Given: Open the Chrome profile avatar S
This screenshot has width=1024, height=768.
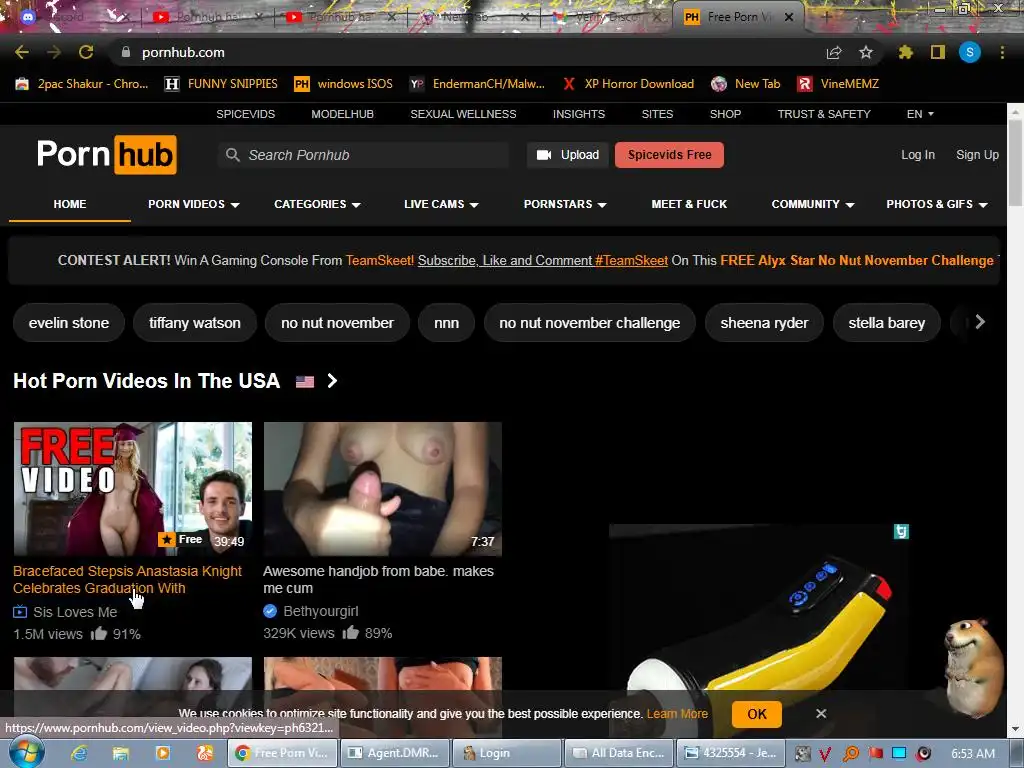Looking at the screenshot, I should [970, 52].
